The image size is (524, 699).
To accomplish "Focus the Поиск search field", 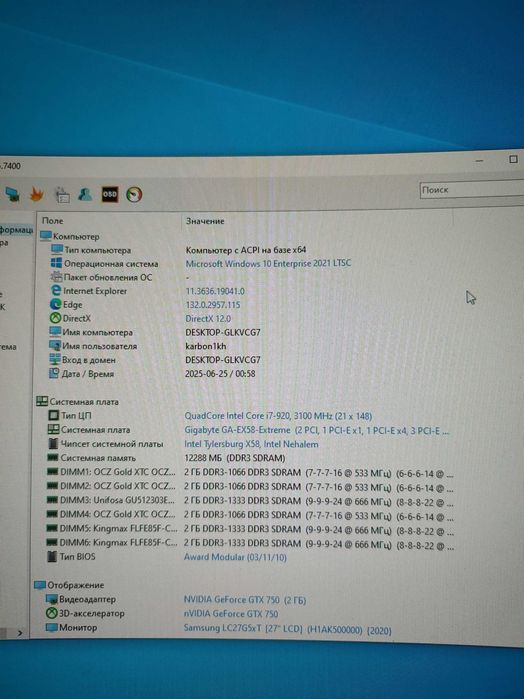I will point(471,190).
